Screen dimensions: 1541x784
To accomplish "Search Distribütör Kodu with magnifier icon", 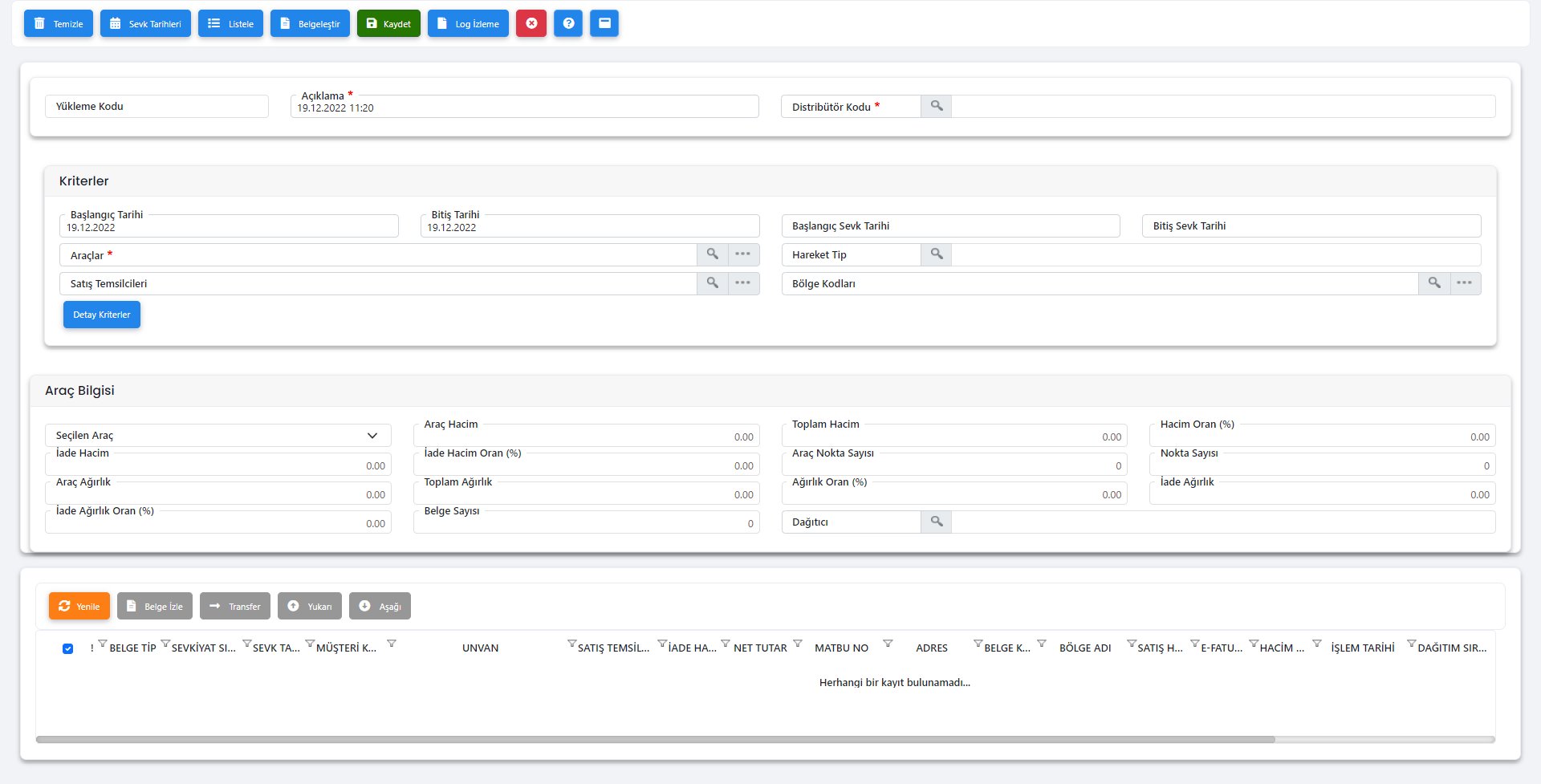I will pyautogui.click(x=936, y=106).
